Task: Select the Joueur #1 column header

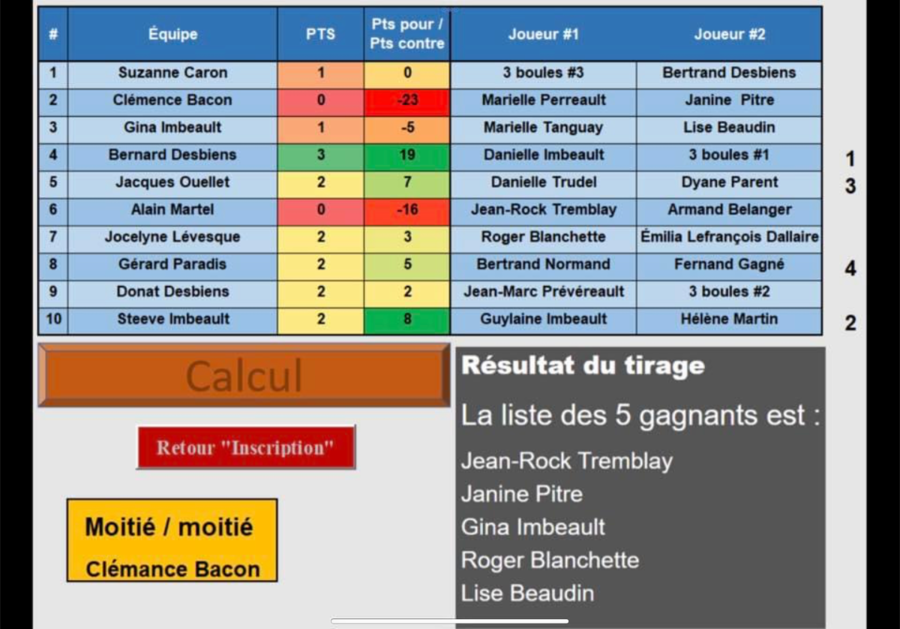Action: (543, 34)
